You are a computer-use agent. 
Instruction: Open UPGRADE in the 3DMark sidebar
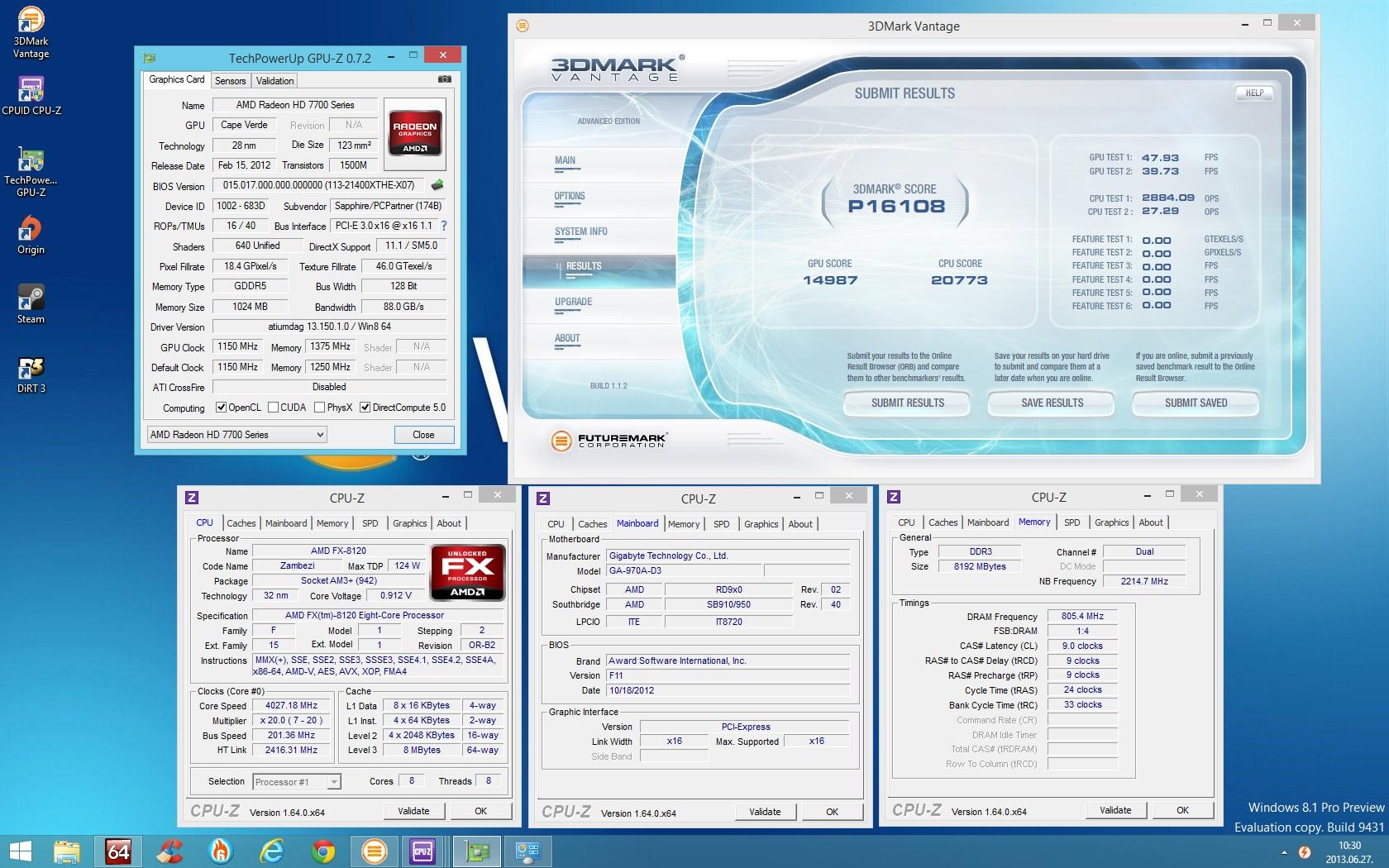tap(574, 303)
